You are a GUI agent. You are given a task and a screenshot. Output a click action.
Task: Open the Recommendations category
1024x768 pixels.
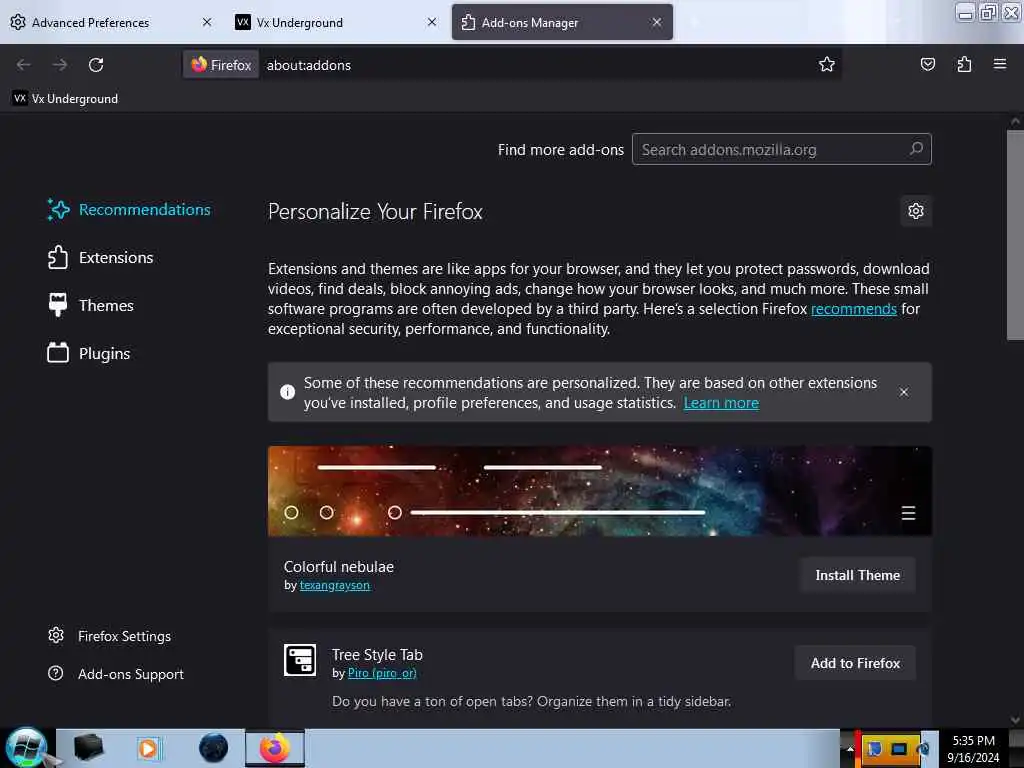(129, 210)
